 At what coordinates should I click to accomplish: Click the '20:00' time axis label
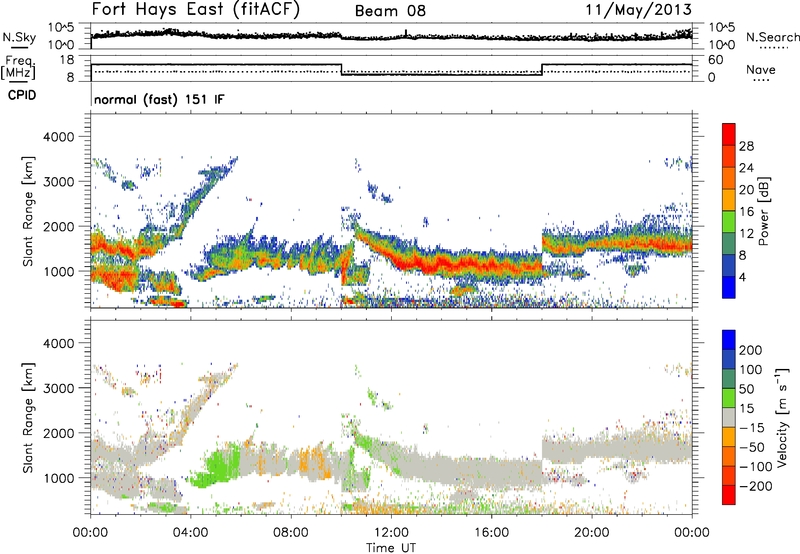[591, 533]
